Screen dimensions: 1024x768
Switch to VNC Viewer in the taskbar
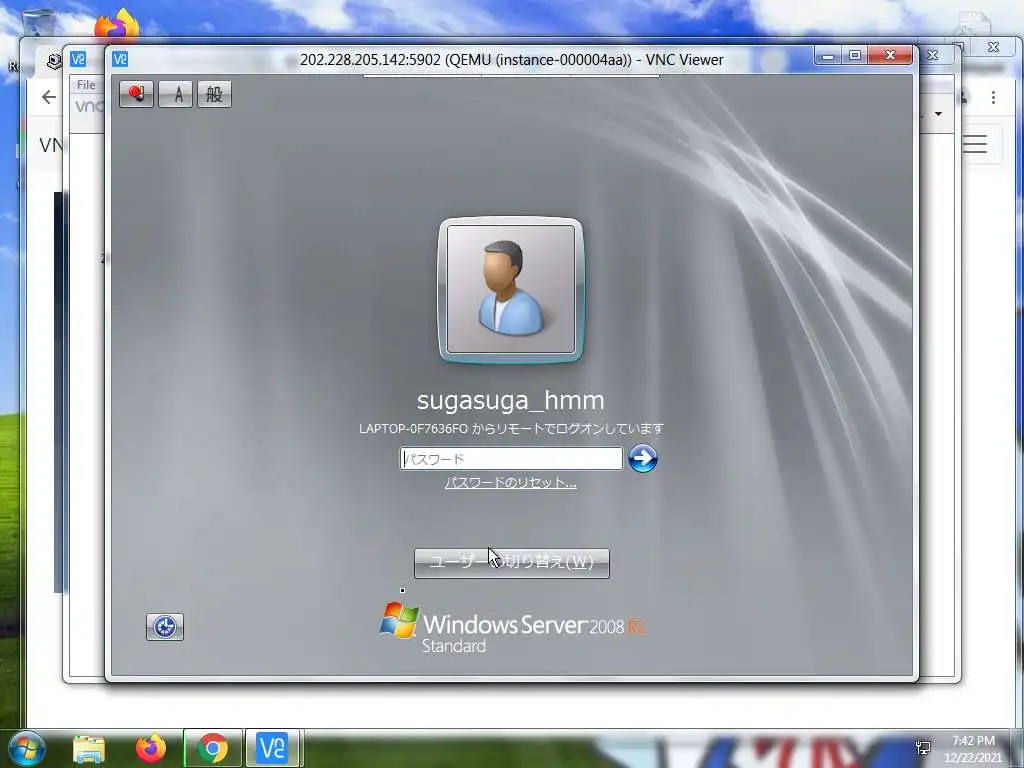pyautogui.click(x=272, y=748)
